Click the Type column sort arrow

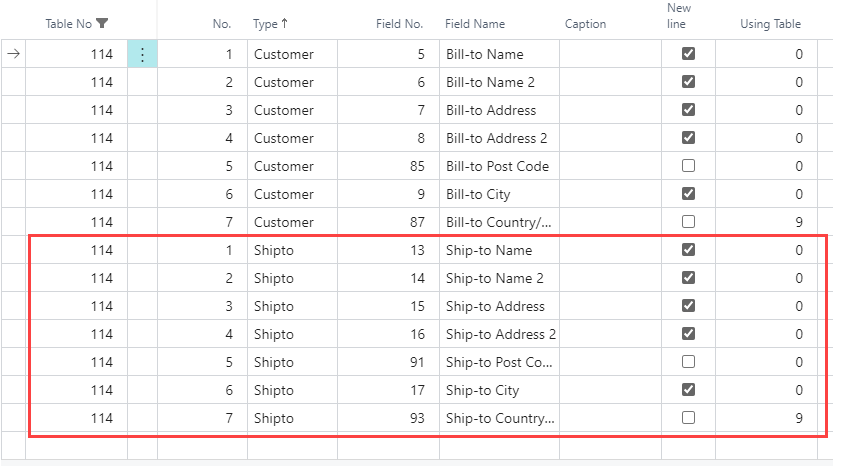[285, 24]
